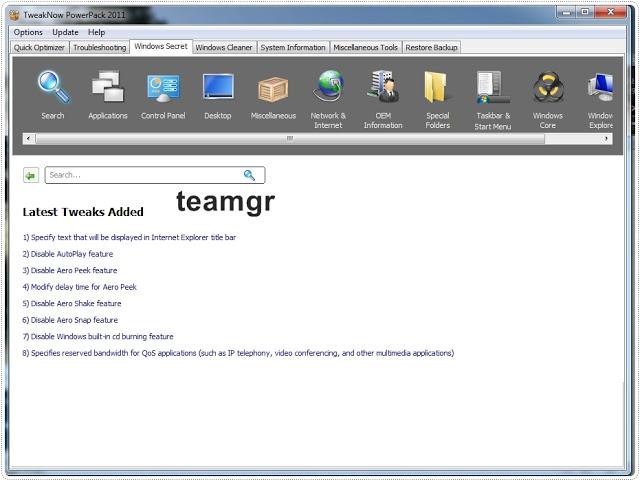The height and width of the screenshot is (481, 640).
Task: Open the Applications tweaks icon
Action: pyautogui.click(x=108, y=87)
